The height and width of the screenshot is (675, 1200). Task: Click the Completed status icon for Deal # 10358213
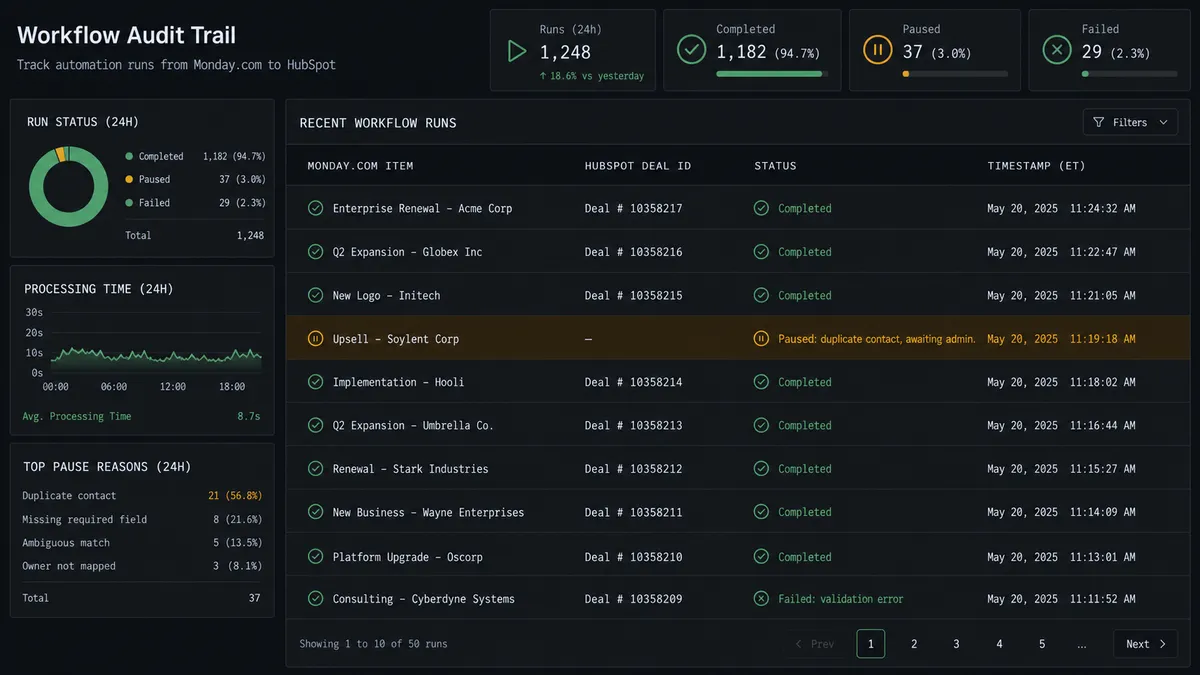761,425
